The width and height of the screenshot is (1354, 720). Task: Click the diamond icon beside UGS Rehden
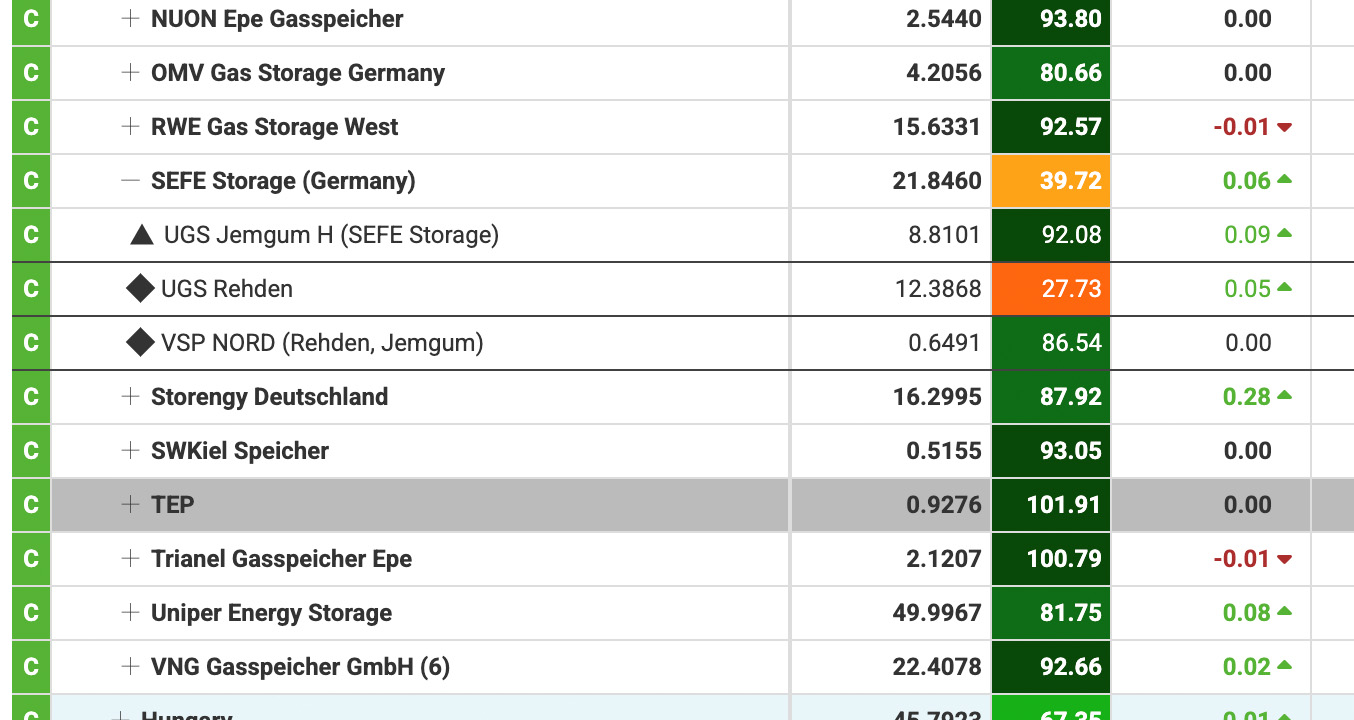click(x=140, y=289)
